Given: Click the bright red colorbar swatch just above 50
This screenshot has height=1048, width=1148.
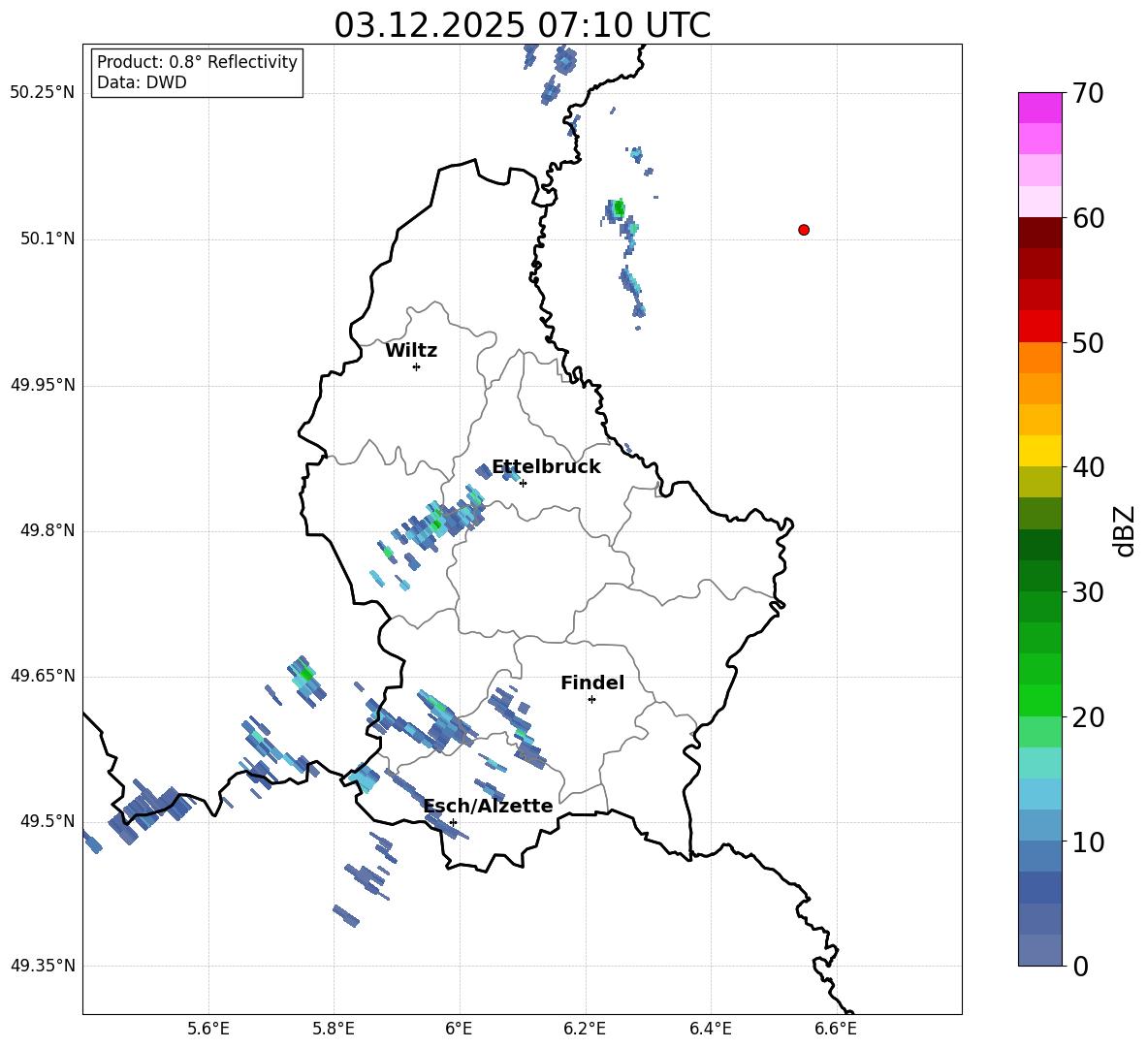Looking at the screenshot, I should [x=1039, y=327].
